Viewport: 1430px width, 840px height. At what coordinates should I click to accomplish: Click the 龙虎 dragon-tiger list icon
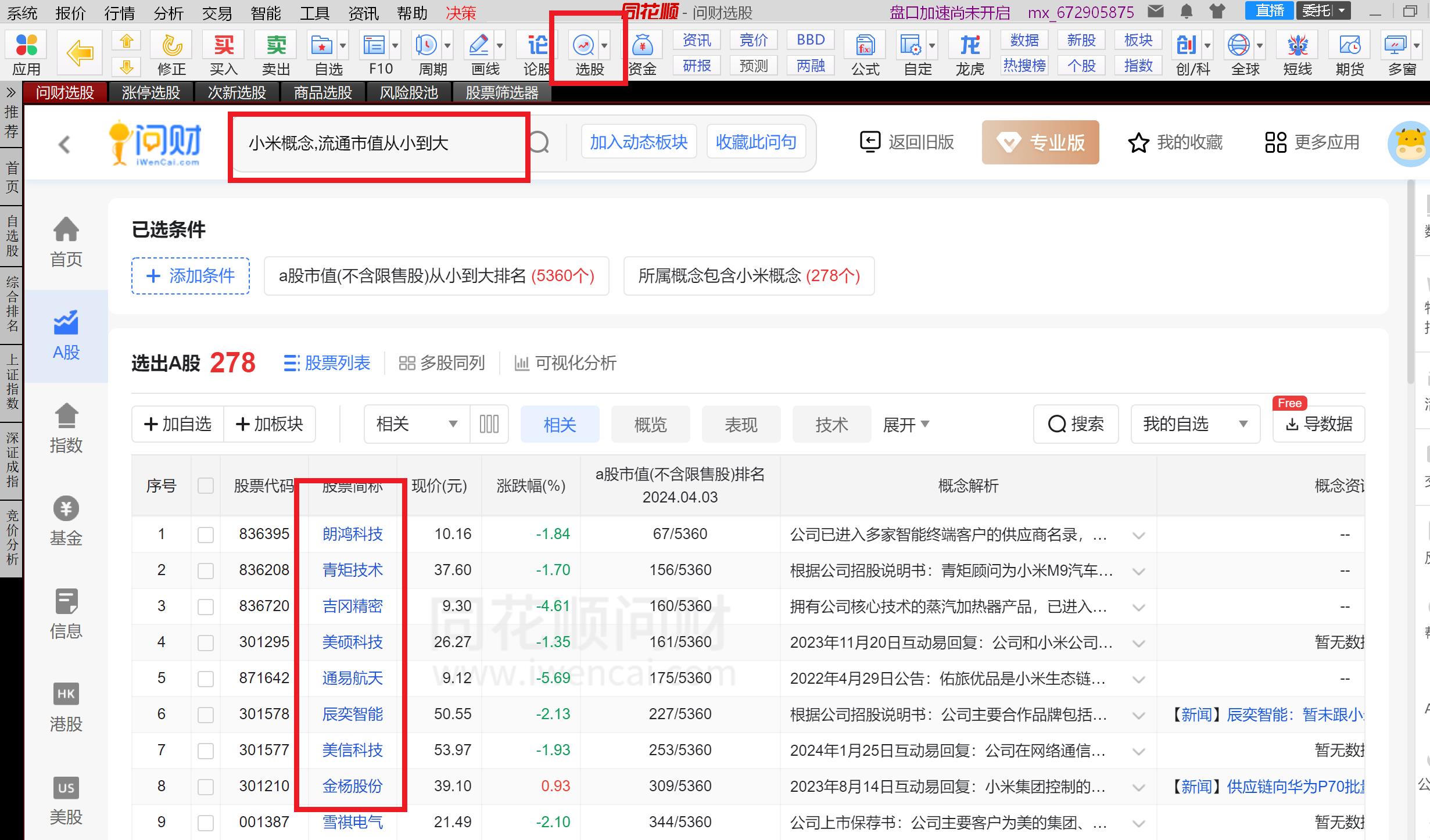click(x=969, y=45)
